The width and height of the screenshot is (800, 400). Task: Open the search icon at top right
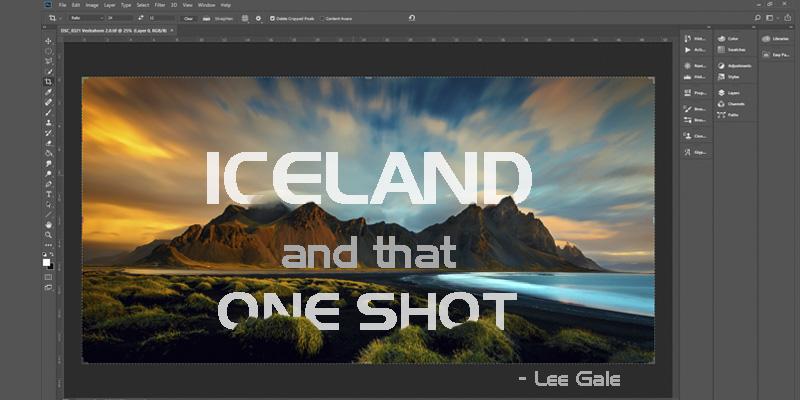[x=758, y=18]
